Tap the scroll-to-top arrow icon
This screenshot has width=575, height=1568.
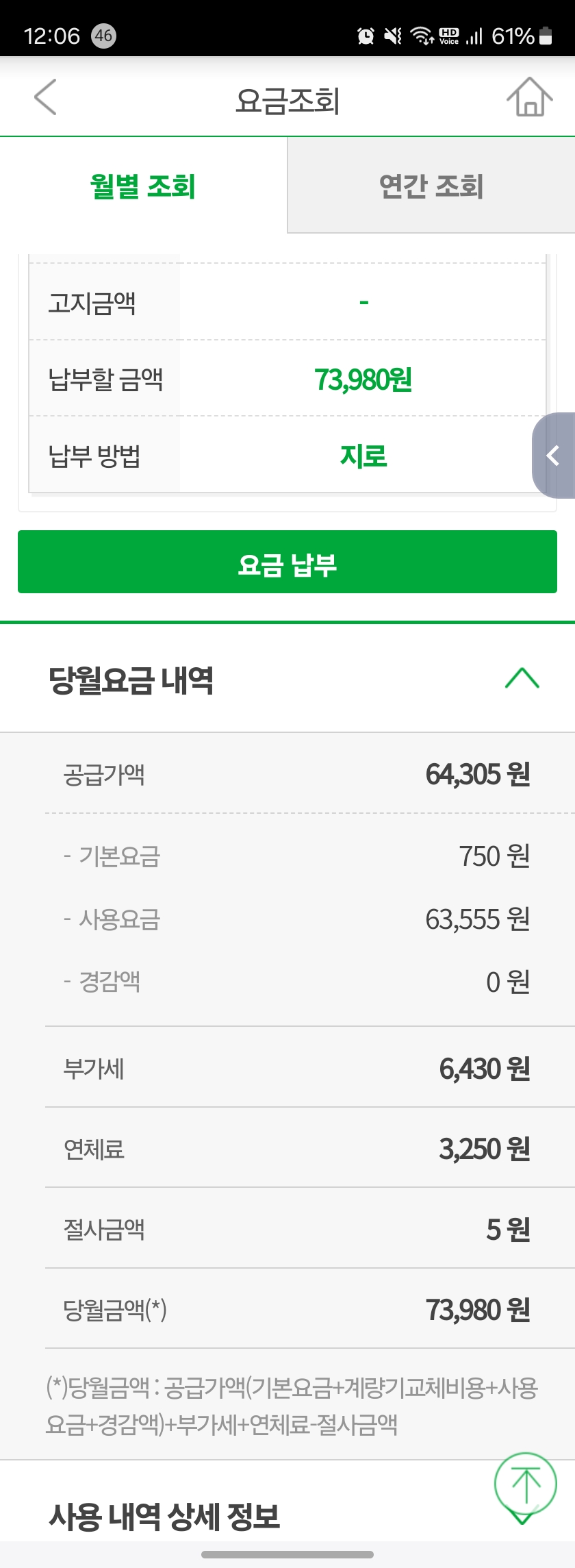pyautogui.click(x=525, y=1484)
